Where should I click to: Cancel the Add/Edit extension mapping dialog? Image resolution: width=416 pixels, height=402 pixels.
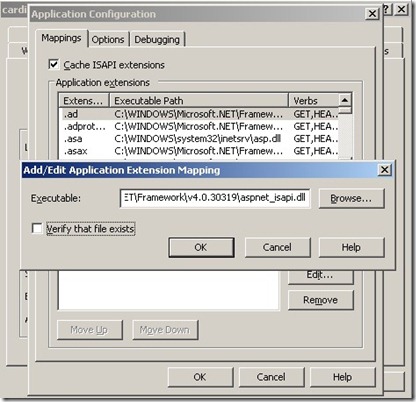(x=277, y=247)
